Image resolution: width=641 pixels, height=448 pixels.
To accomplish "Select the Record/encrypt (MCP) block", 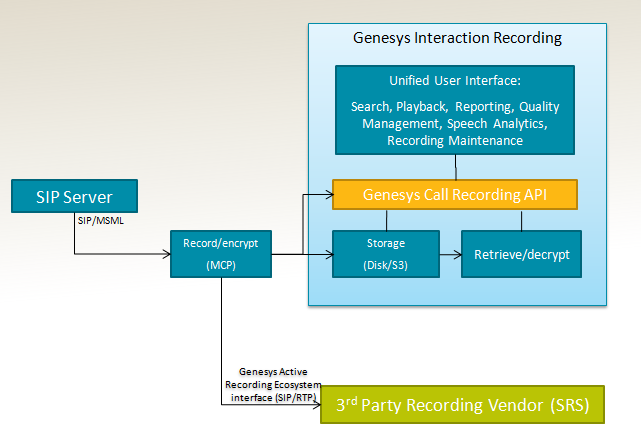I will (221, 254).
